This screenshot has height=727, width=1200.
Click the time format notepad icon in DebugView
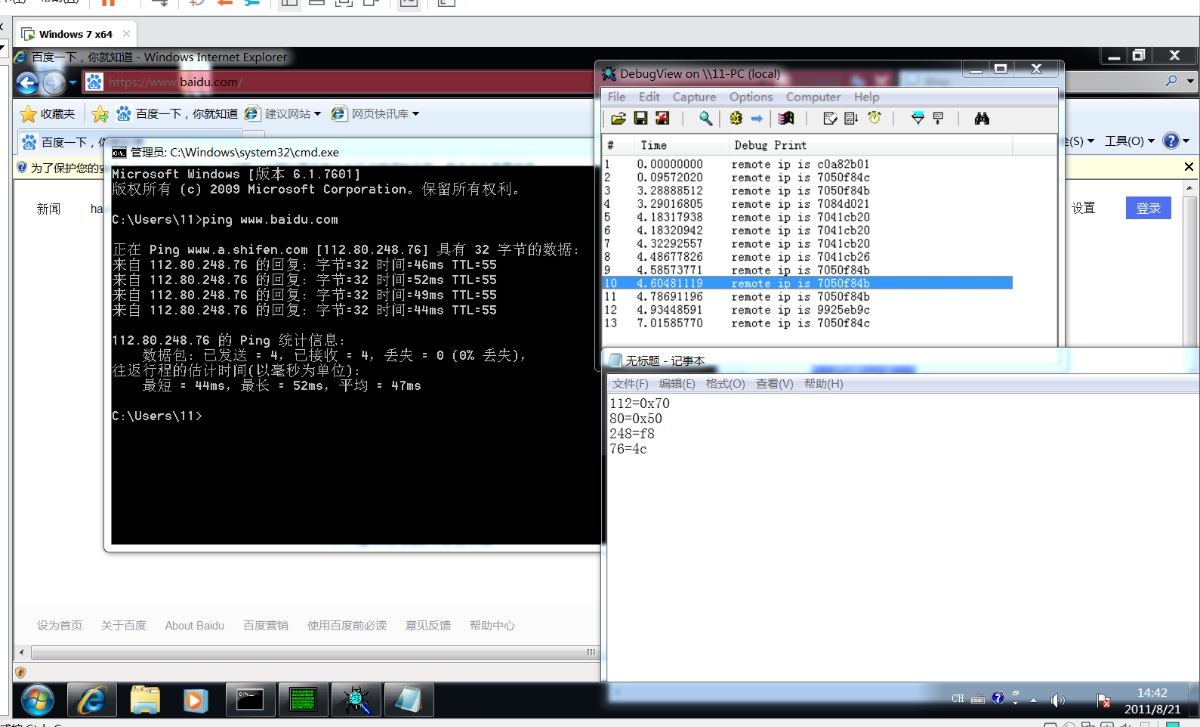pyautogui.click(x=830, y=119)
